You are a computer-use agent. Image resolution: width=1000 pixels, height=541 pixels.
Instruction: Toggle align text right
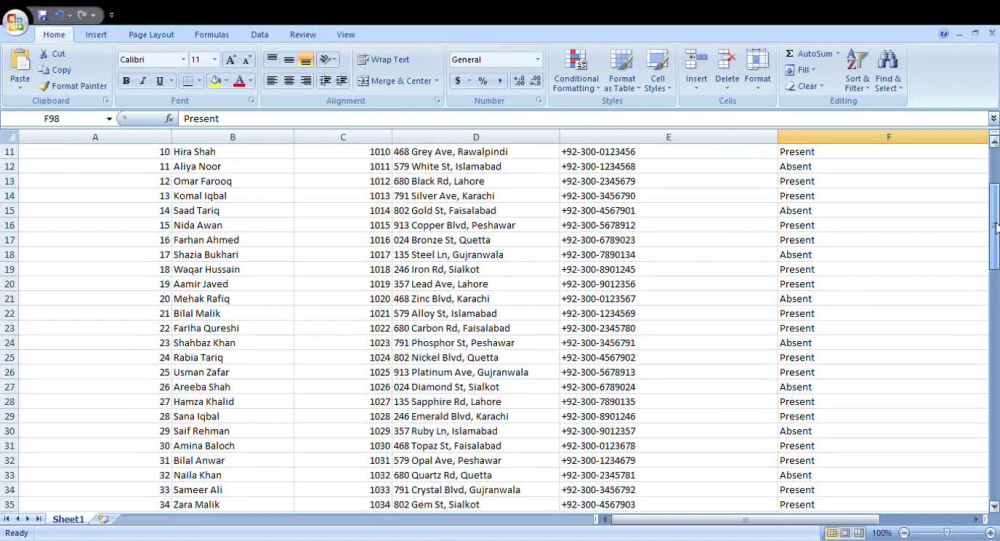coord(305,80)
